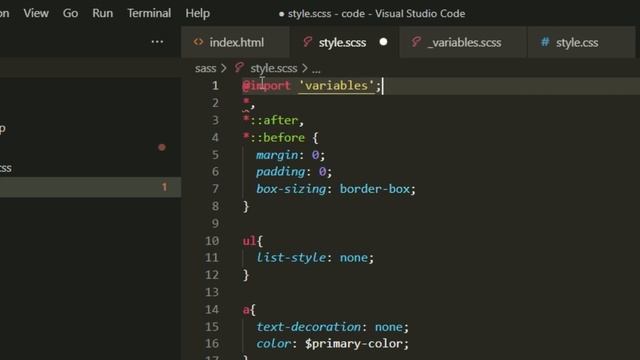Click the color property on line 16
This screenshot has width=640, height=360.
pyautogui.click(x=273, y=344)
